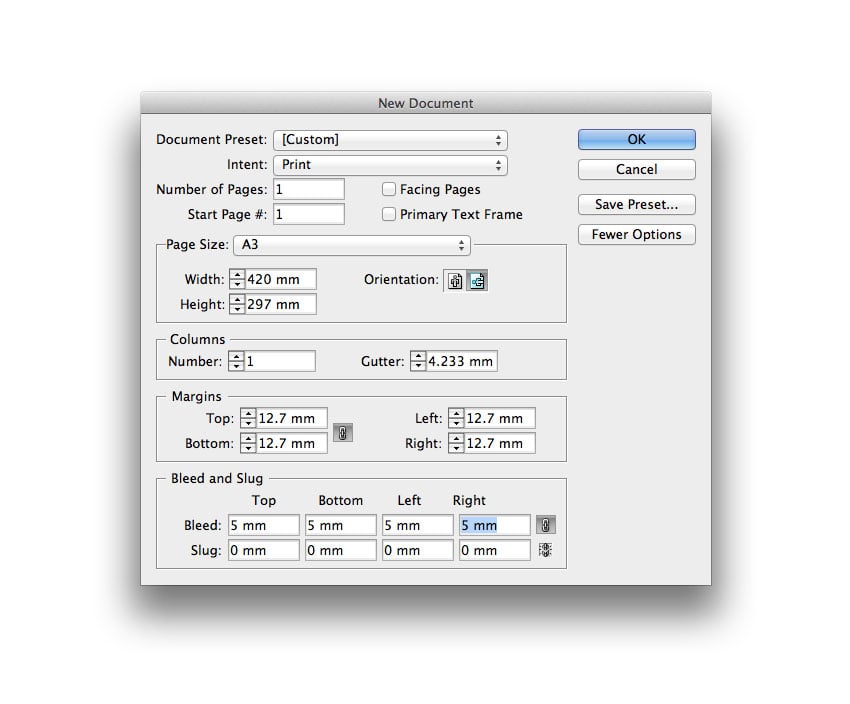
Task: Click the Bottom margin stepper
Action: [x=248, y=443]
